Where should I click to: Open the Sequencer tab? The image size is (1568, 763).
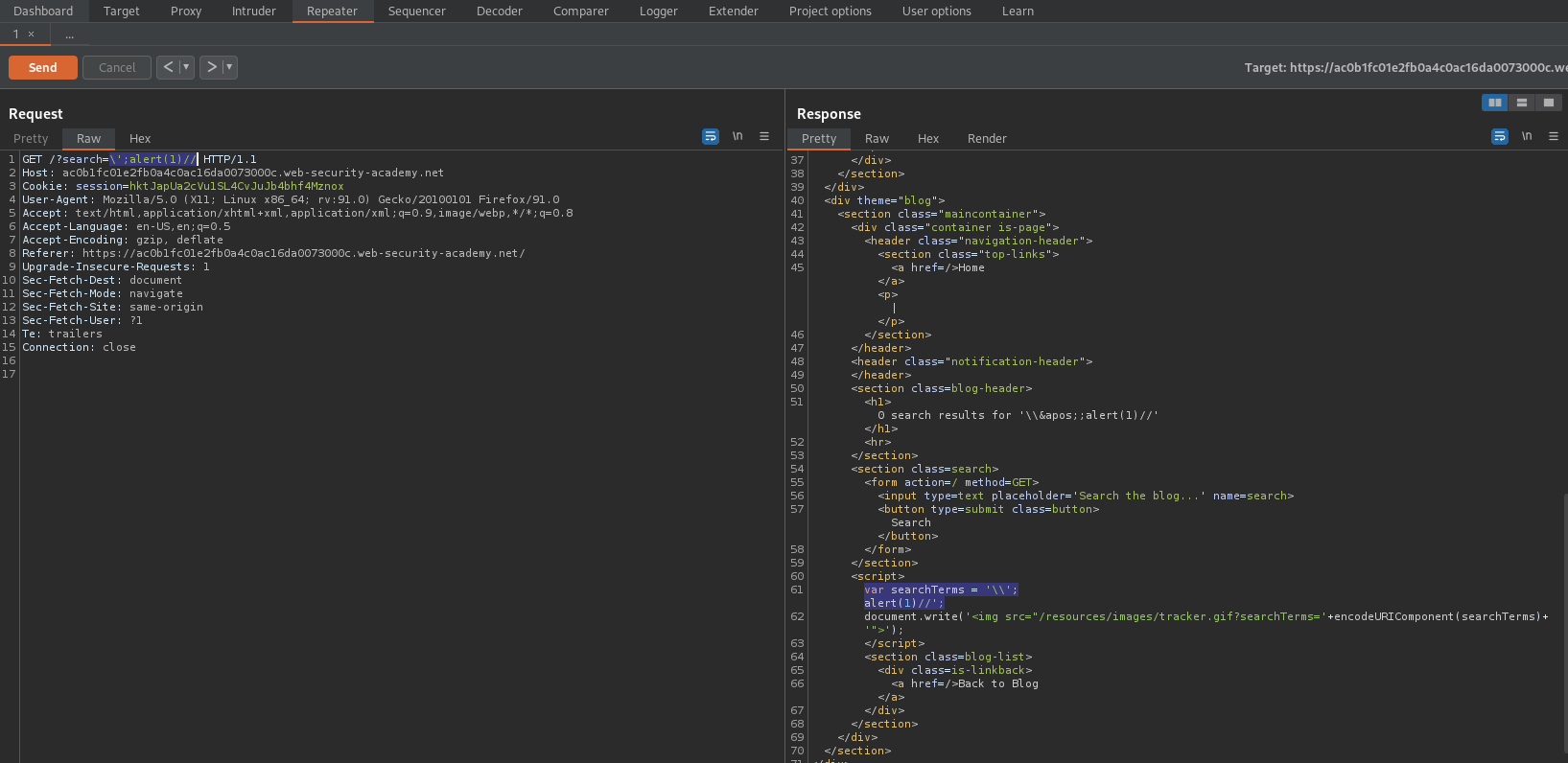click(417, 12)
